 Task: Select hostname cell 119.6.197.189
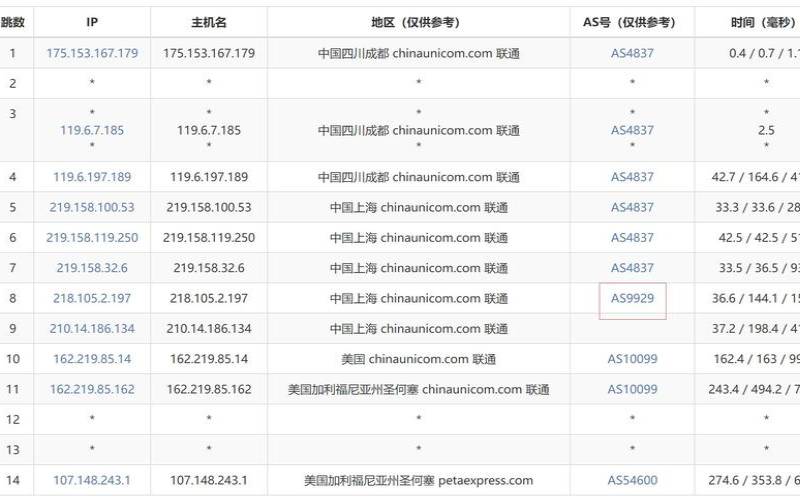click(209, 177)
